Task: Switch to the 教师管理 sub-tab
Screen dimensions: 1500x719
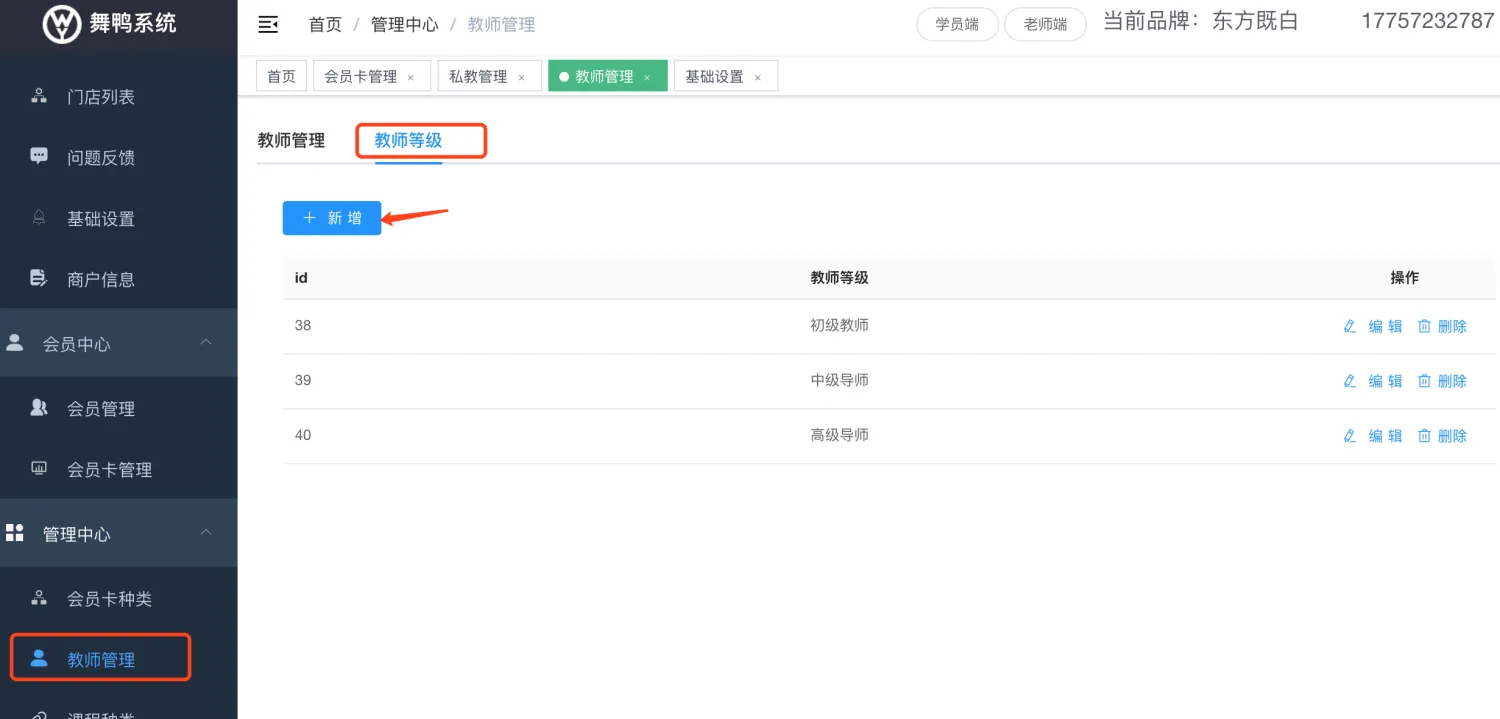Action: pos(291,141)
